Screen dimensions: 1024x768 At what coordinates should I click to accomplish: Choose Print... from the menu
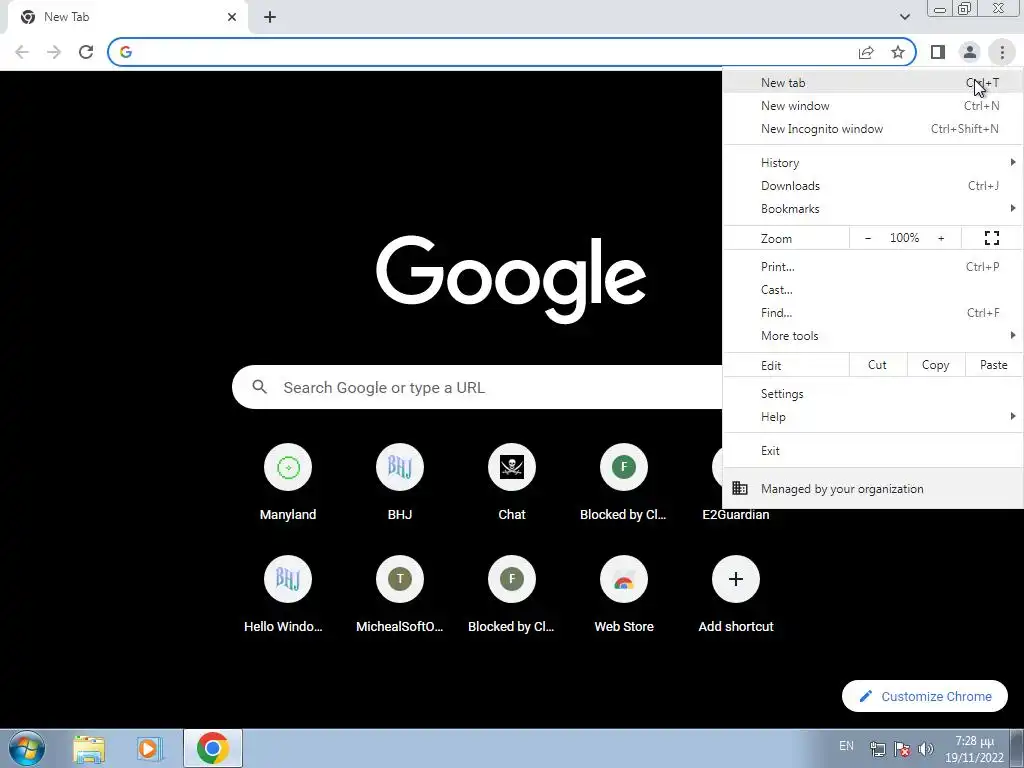pyautogui.click(x=873, y=266)
